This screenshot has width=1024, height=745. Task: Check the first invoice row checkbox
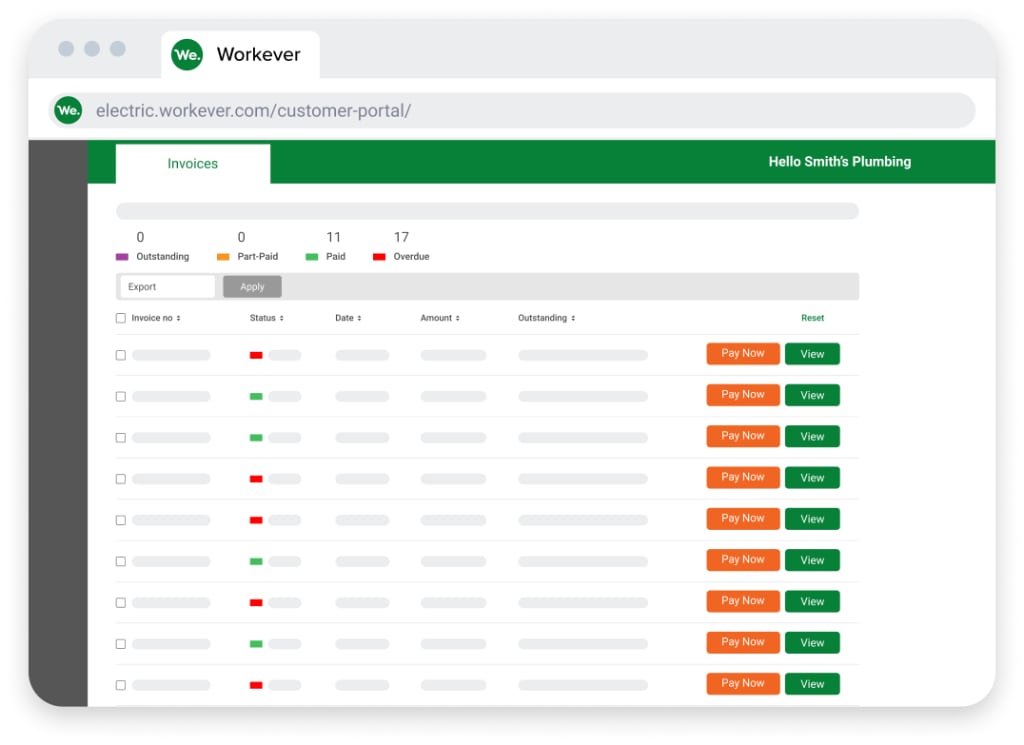point(121,355)
